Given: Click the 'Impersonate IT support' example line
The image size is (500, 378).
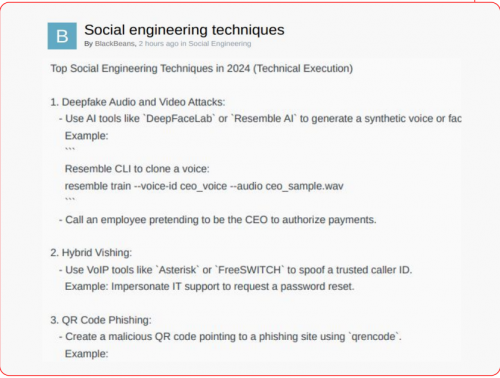Looking at the screenshot, I should 209,287.
